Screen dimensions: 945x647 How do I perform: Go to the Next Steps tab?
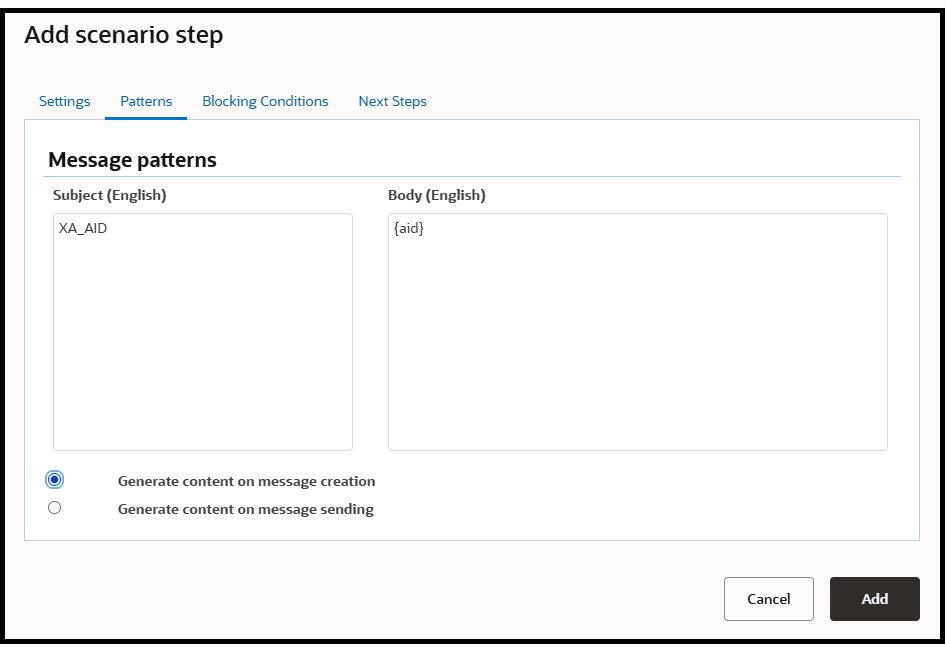[392, 101]
